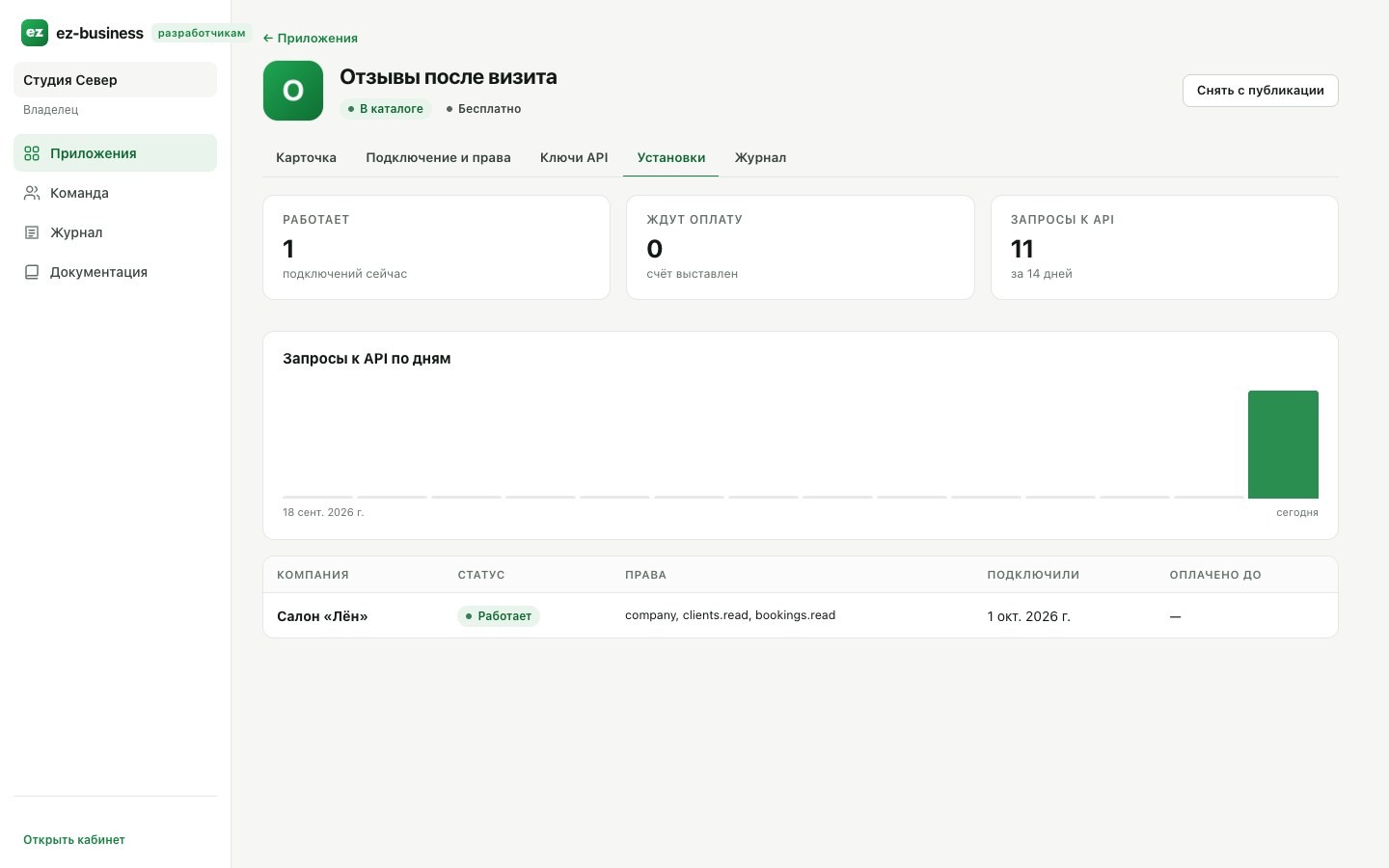Image resolution: width=1389 pixels, height=868 pixels.
Task: Switch to Подключение и права tab
Action: click(438, 158)
